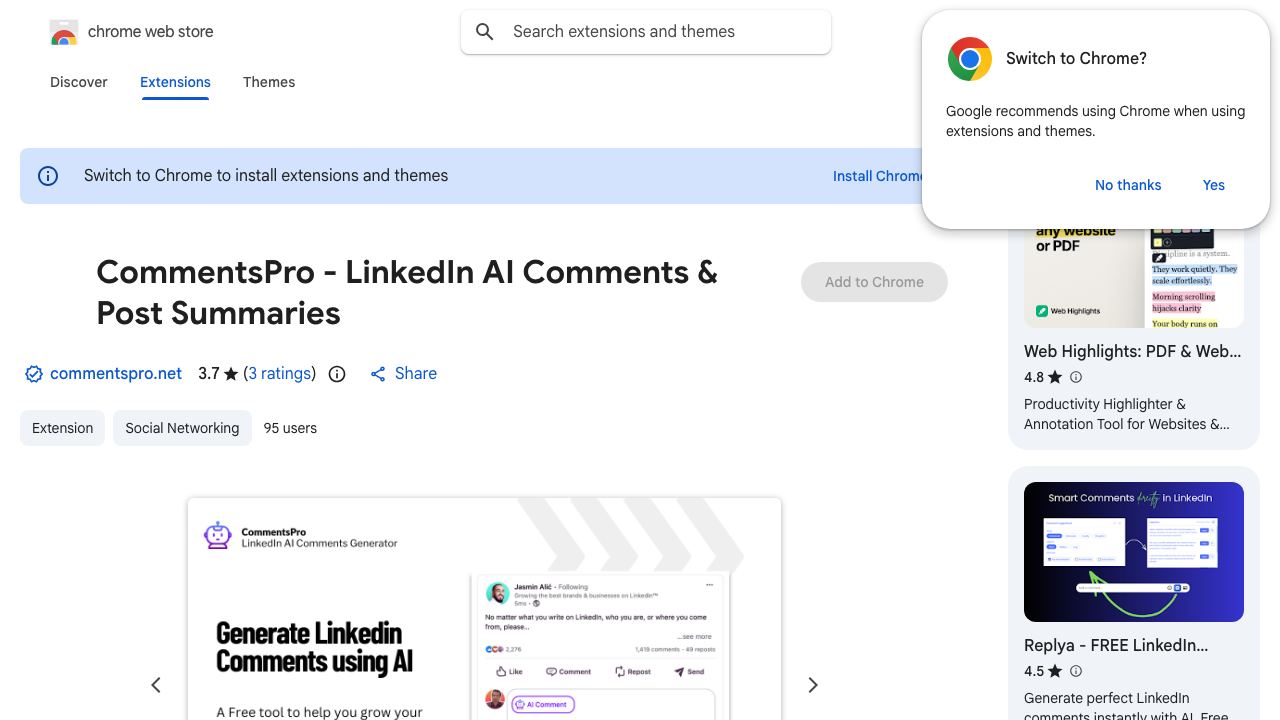The width and height of the screenshot is (1280, 720).
Task: Open Replya extension thumbnail image
Action: [x=1134, y=552]
